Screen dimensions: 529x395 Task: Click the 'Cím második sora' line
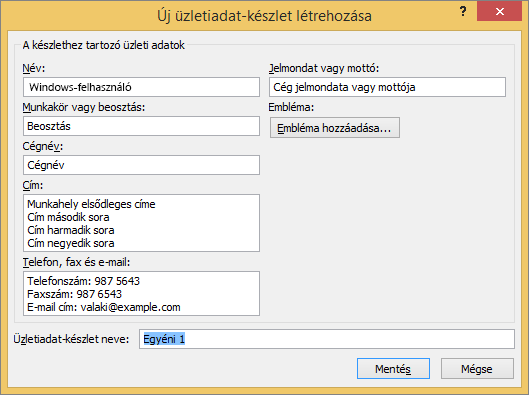[68, 217]
